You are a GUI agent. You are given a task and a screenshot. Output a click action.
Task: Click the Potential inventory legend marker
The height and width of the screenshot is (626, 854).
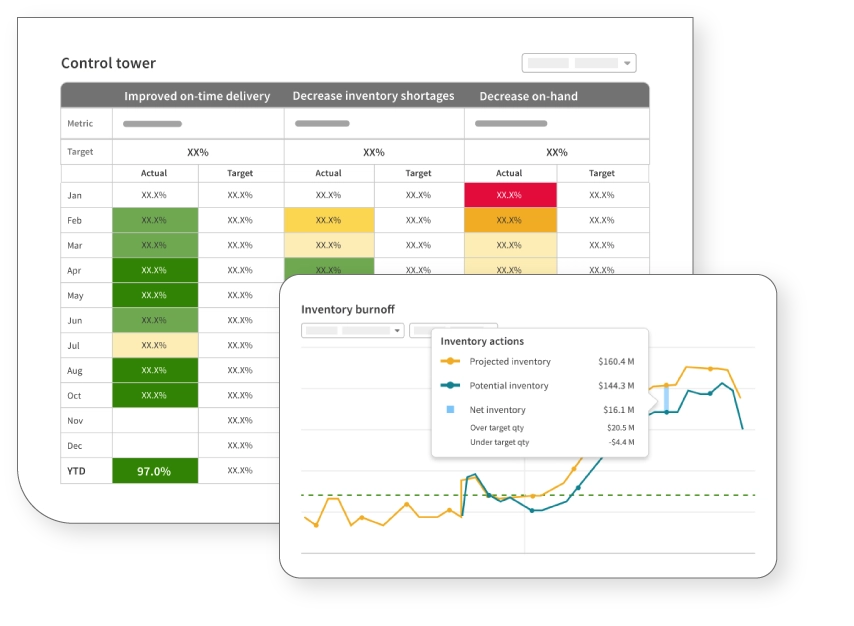[451, 385]
